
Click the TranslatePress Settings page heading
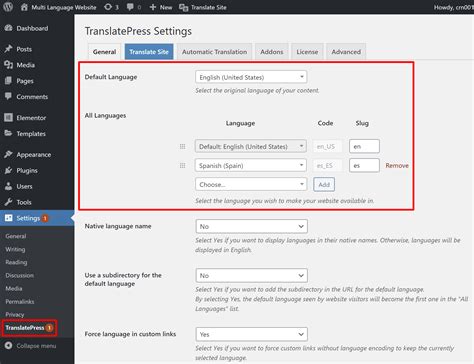(x=138, y=31)
